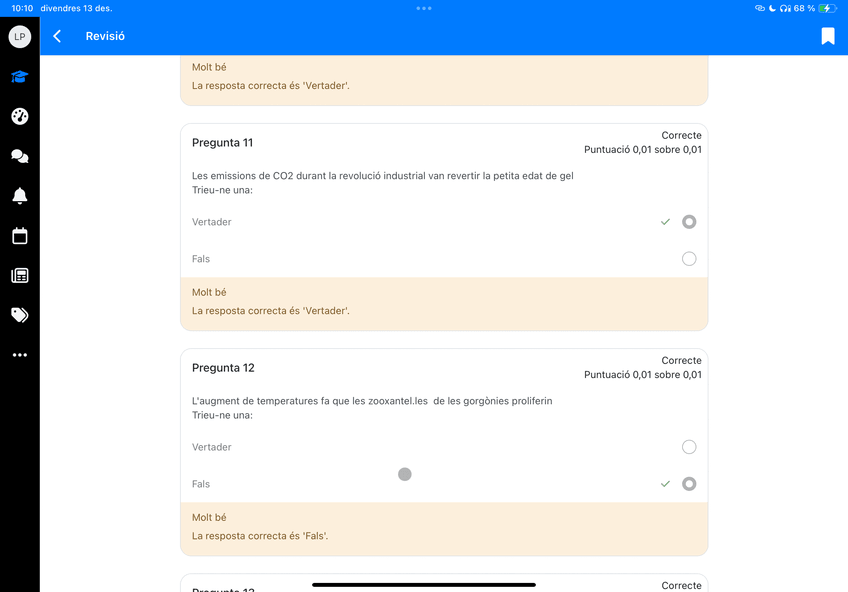Screen dimensions: 848x592
Task: Select Fals radio for Pregunta 12
Action: click(689, 484)
